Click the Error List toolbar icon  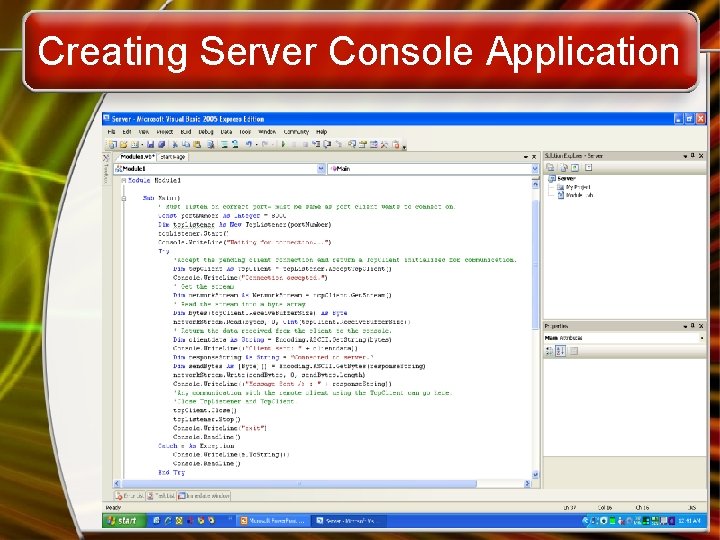pyautogui.click(x=395, y=145)
